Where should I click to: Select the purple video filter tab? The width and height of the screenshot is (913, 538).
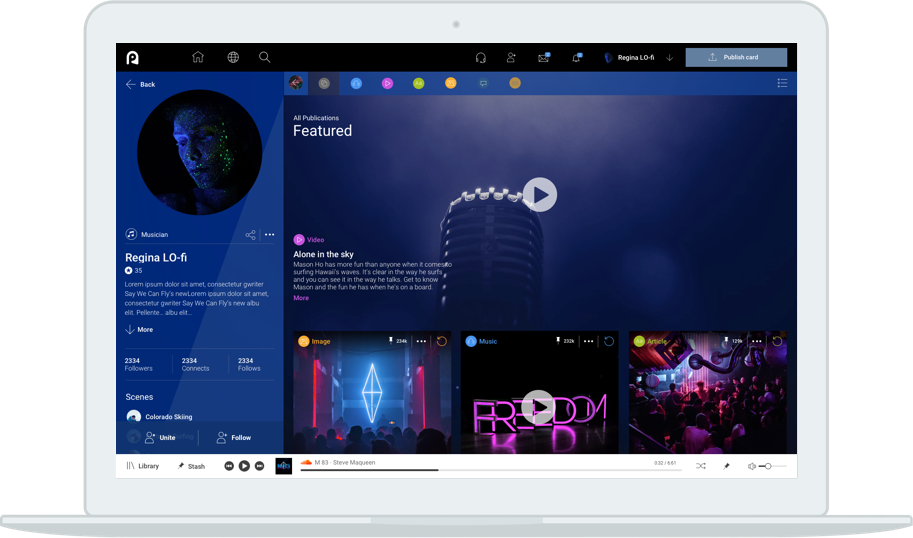point(387,83)
